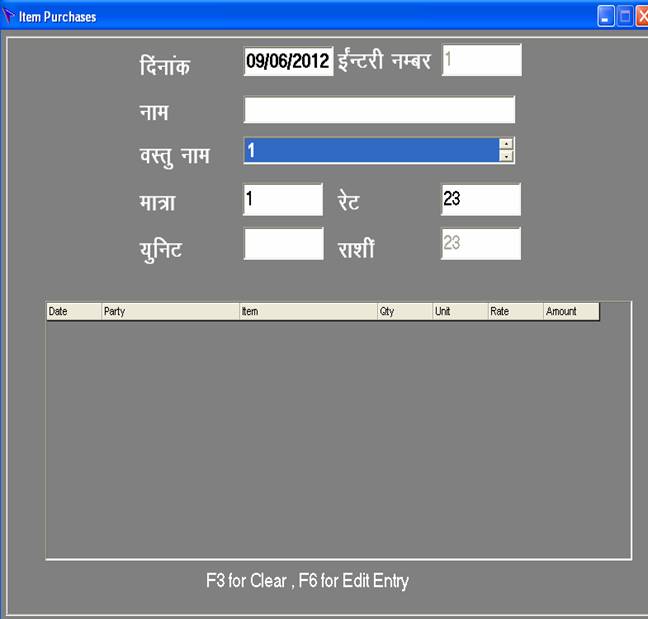Click the Item Purchases title bar icon
Screen dimensions: 648x619
pos(10,16)
